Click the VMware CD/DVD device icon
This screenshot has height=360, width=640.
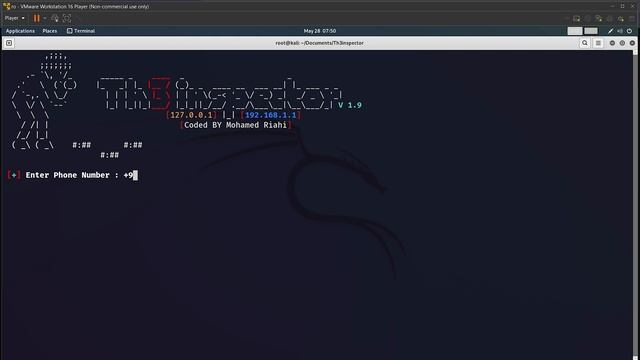[587, 18]
